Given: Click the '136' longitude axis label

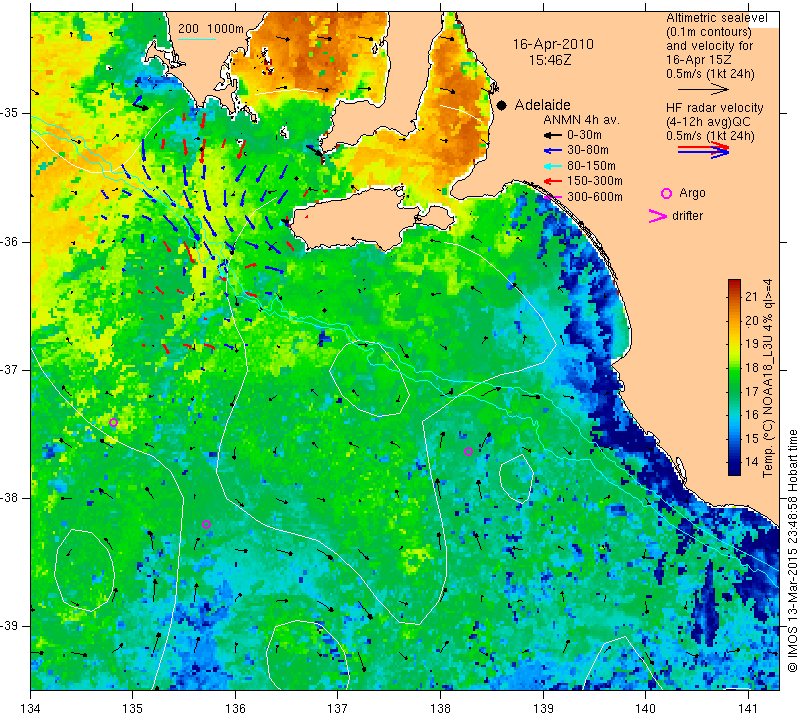Looking at the screenshot, I should pyautogui.click(x=235, y=709).
